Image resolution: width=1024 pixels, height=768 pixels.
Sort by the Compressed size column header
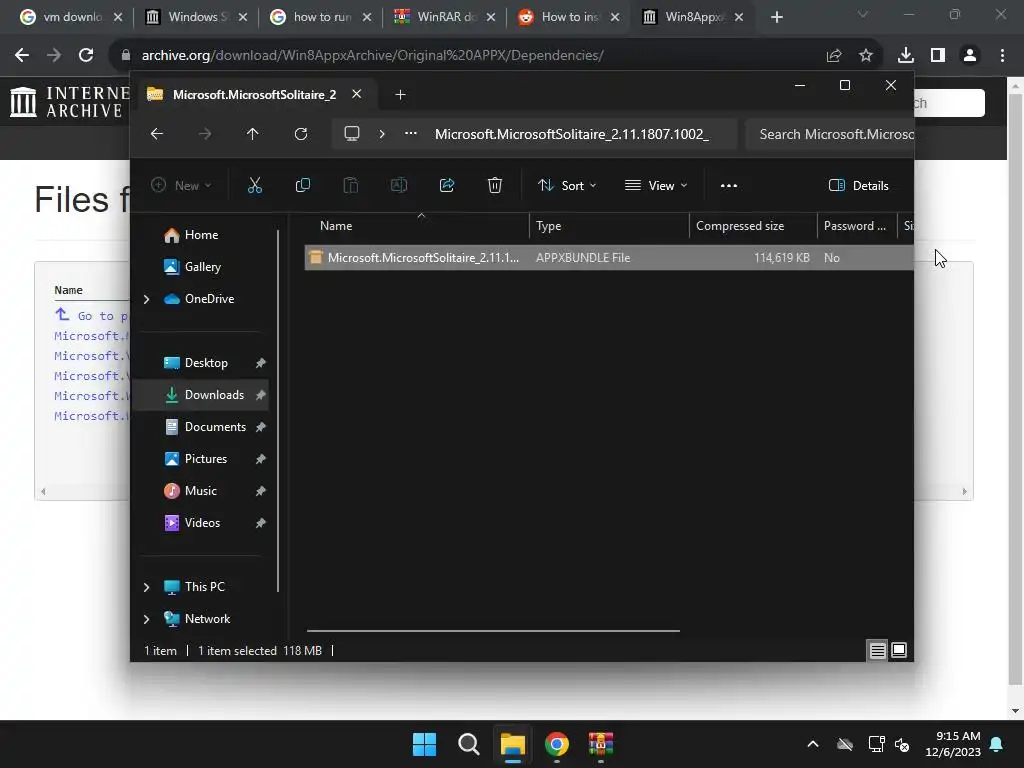(x=752, y=226)
